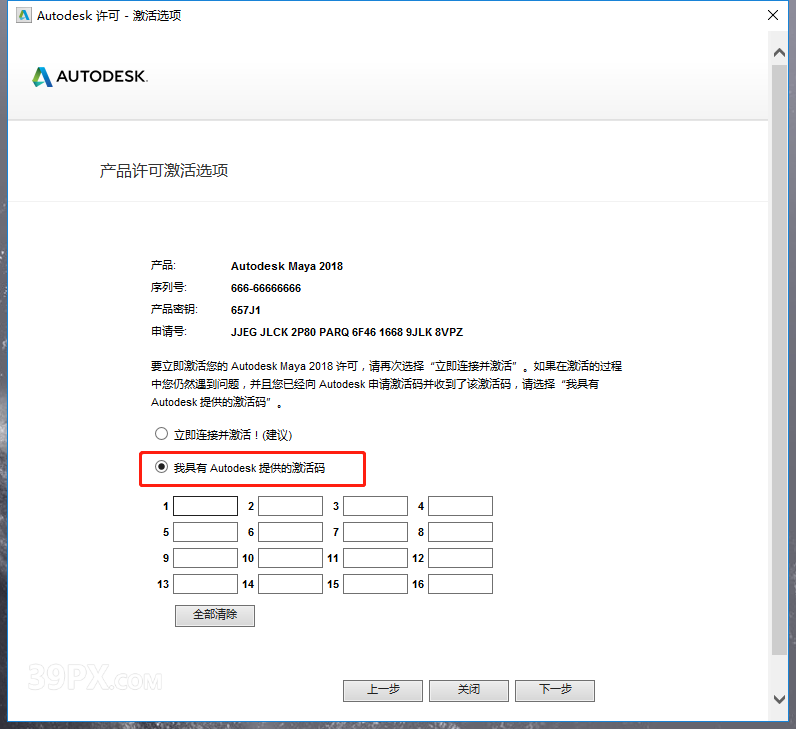Click the product name Autodesk Maya 2018

(x=287, y=266)
